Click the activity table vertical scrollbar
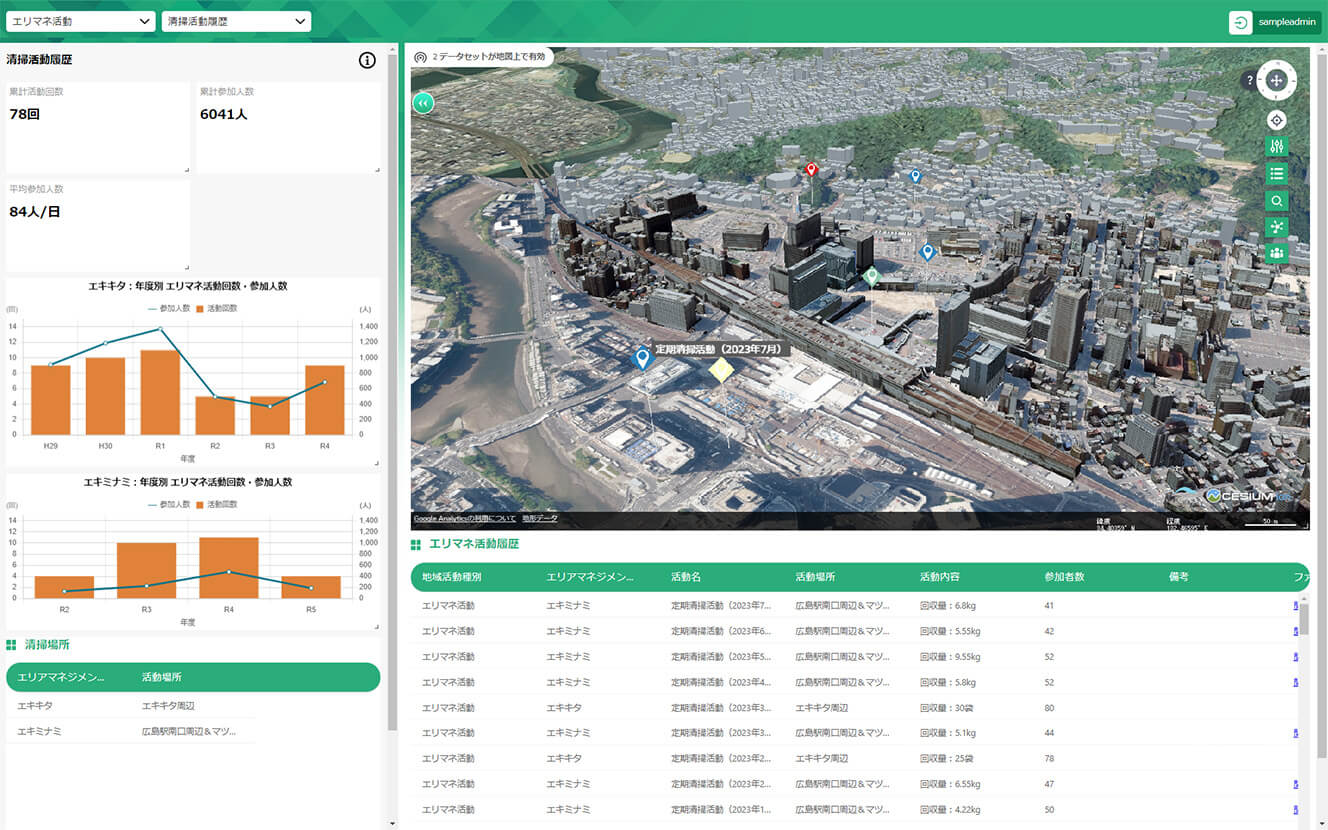This screenshot has height=830, width=1328. pyautogui.click(x=1303, y=620)
